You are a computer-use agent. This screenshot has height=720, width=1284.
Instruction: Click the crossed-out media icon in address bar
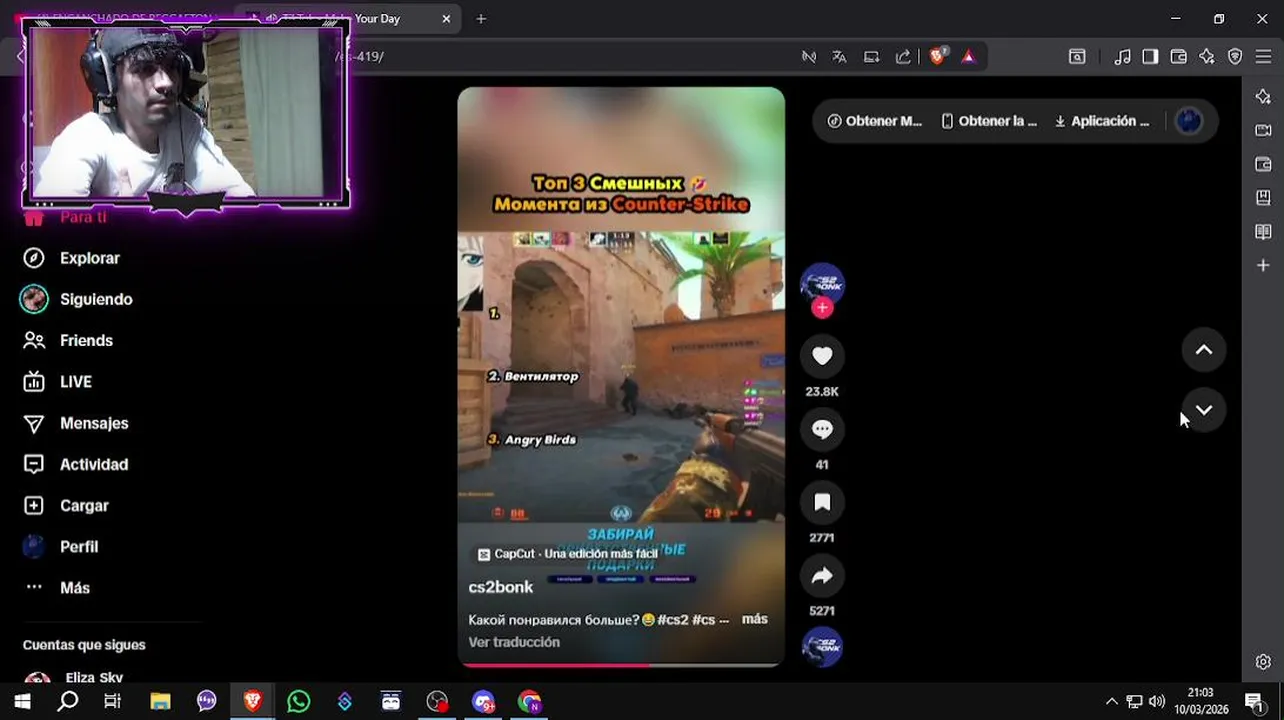click(x=808, y=57)
